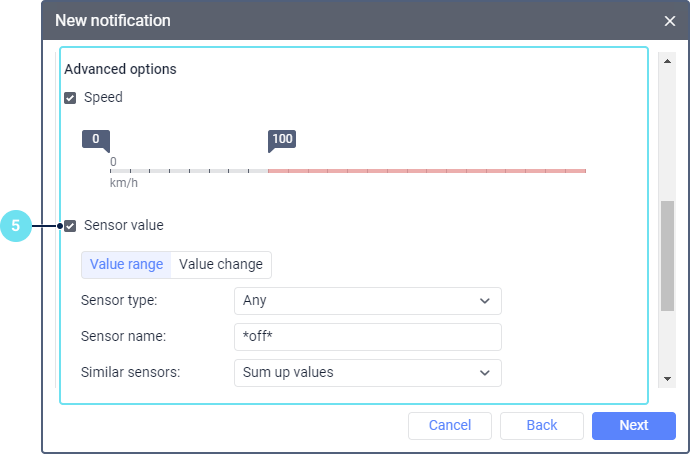This screenshot has width=690, height=454.
Task: Click the Next button
Action: [x=633, y=425]
